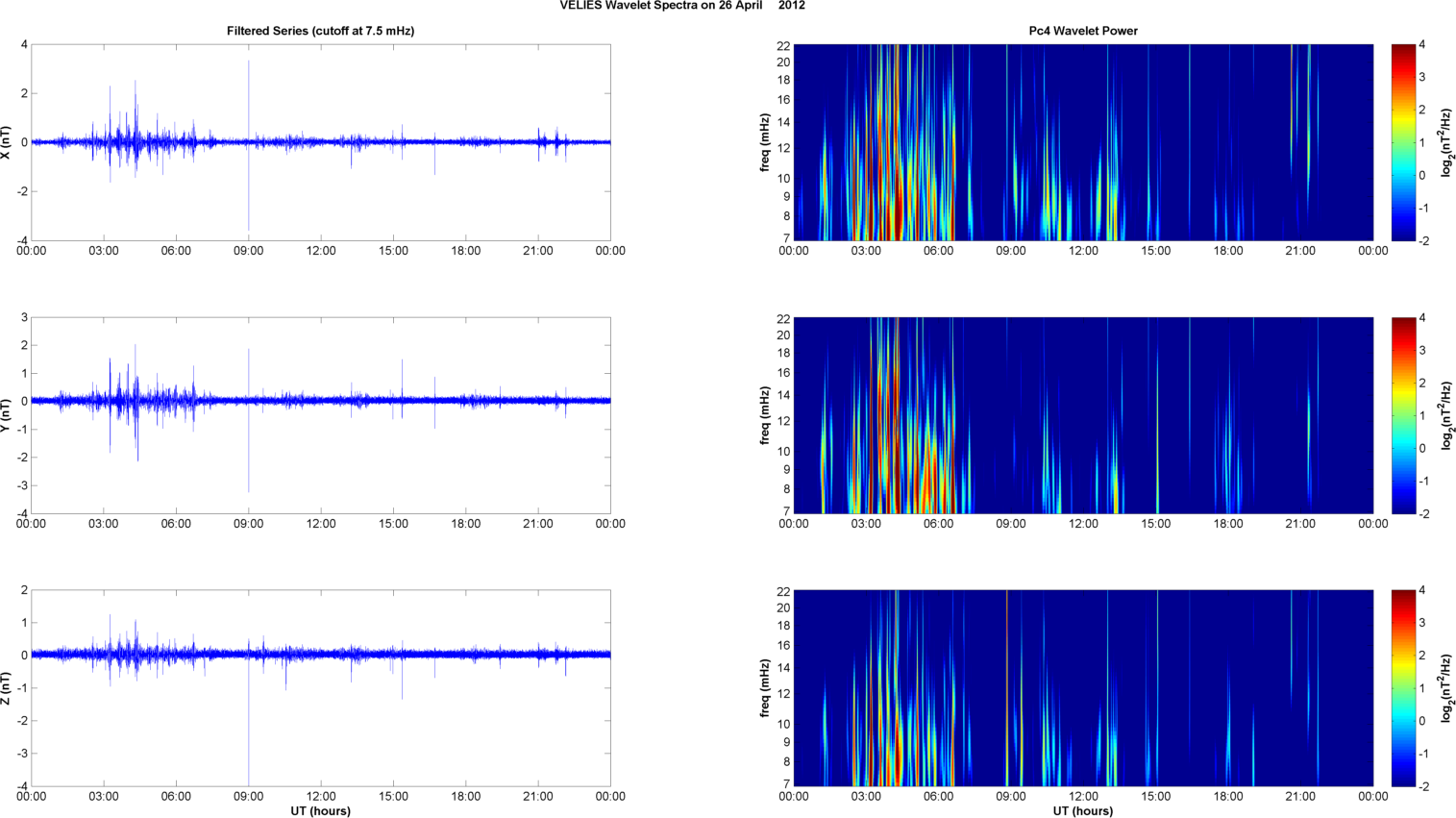Select the Pc4 Wavelet Power title
This screenshot has width=1456, height=818.
click(x=1083, y=31)
